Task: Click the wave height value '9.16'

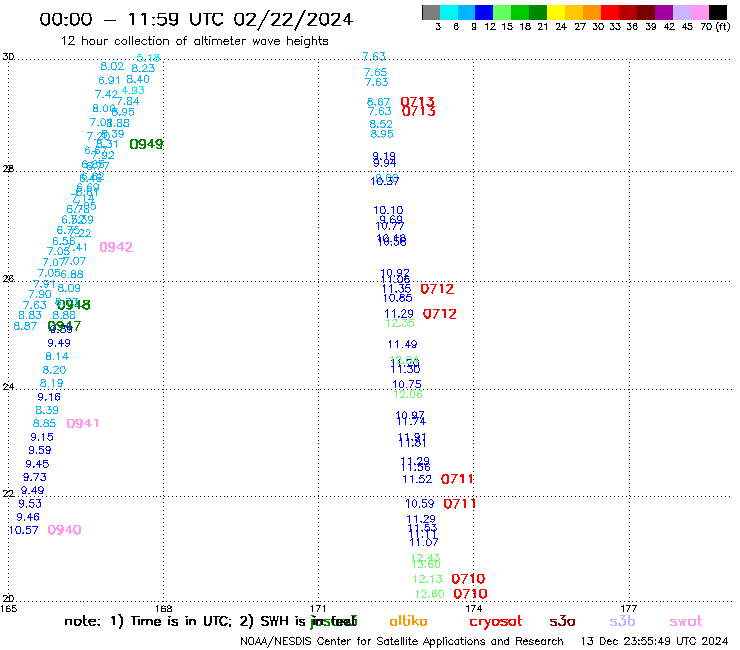Action: (x=49, y=397)
